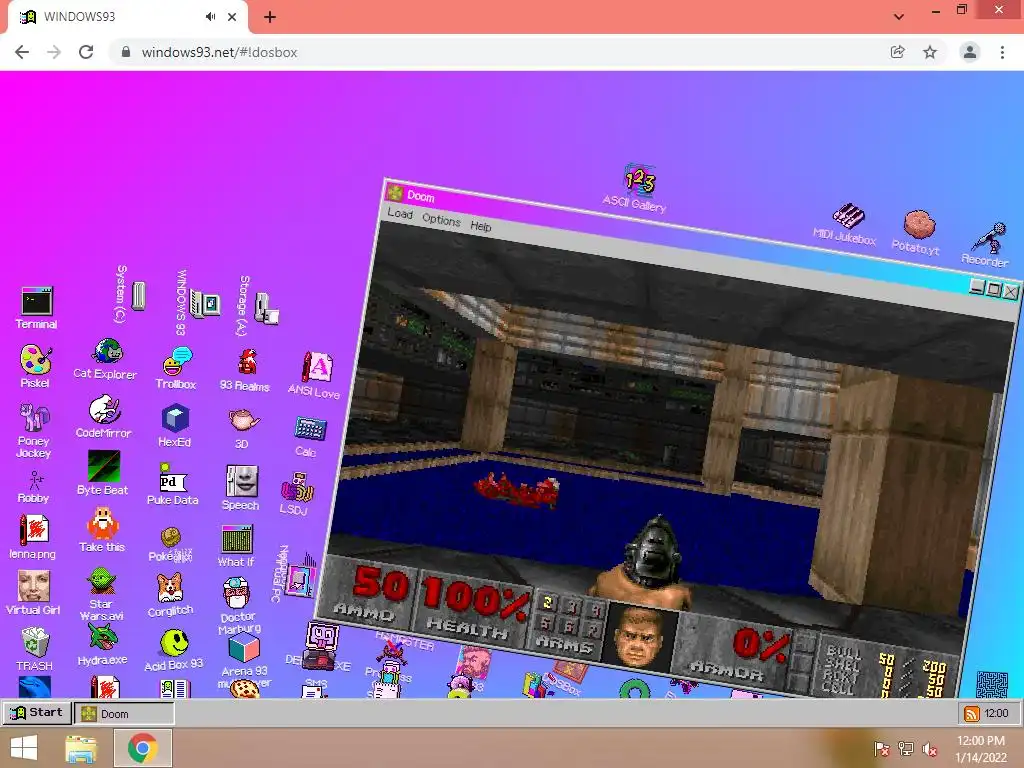Open Chrome three-dot menu
This screenshot has width=1024, height=768.
1002,52
